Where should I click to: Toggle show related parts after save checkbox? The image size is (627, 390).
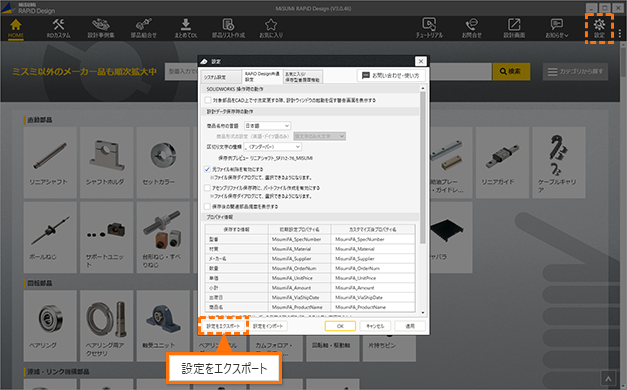(x=207, y=206)
